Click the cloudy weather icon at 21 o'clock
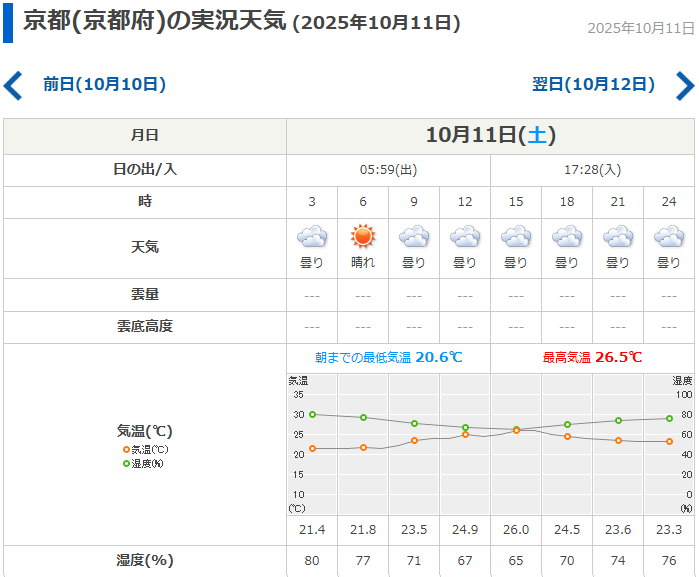Screen dimensions: 699x577 [x=618, y=238]
